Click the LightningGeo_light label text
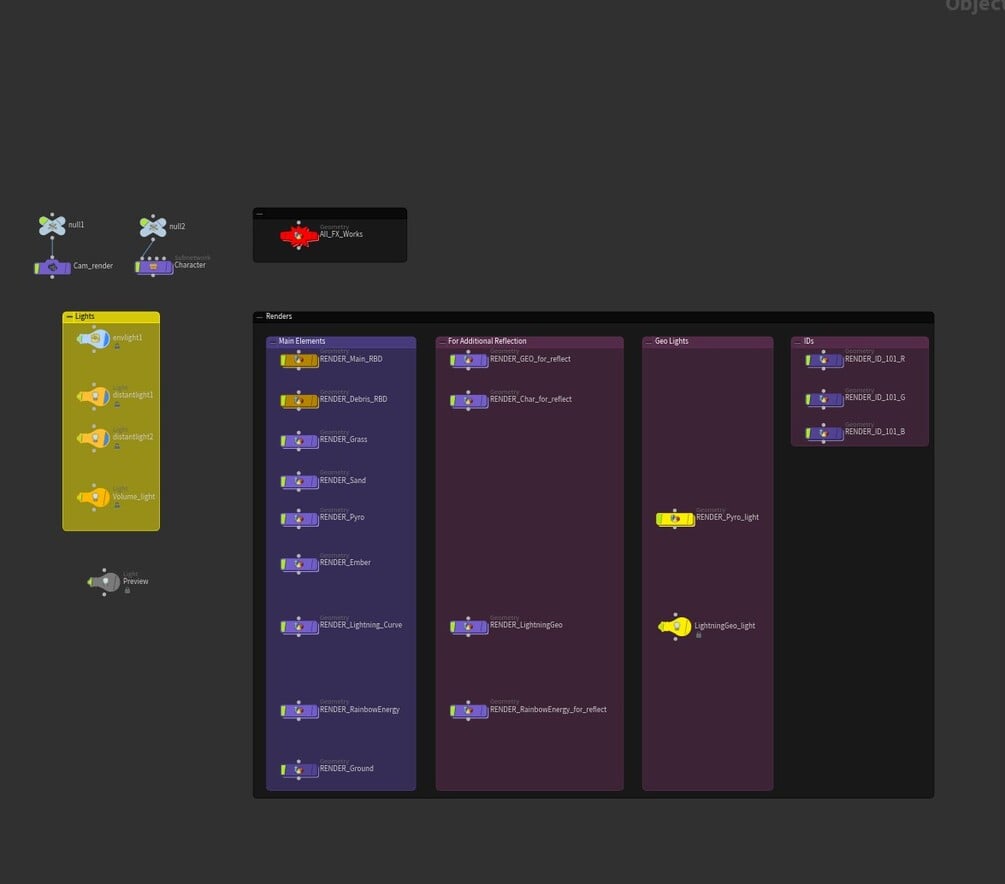The width and height of the screenshot is (1005, 884). coord(725,626)
